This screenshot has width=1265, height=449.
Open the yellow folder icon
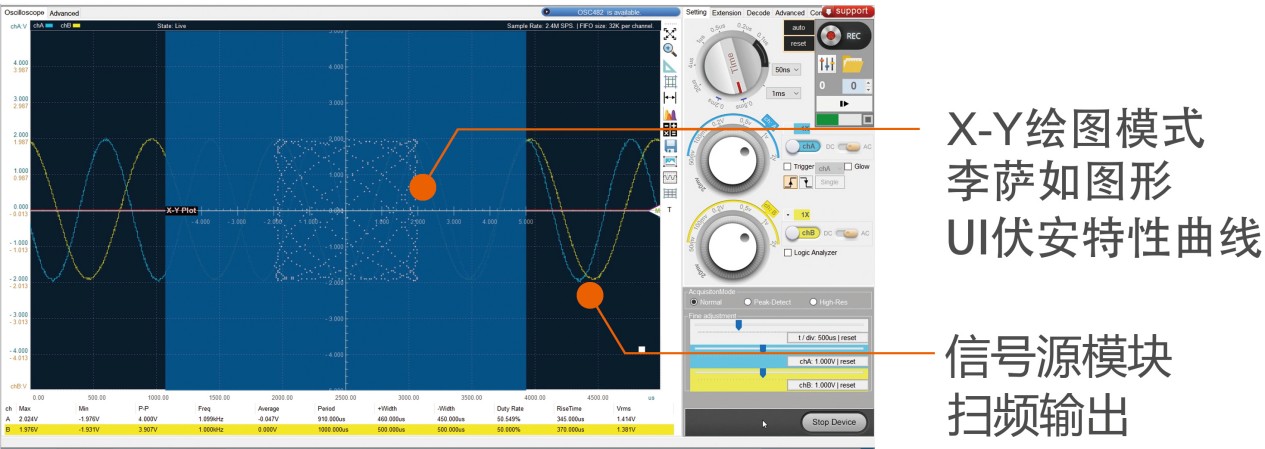pyautogui.click(x=853, y=63)
